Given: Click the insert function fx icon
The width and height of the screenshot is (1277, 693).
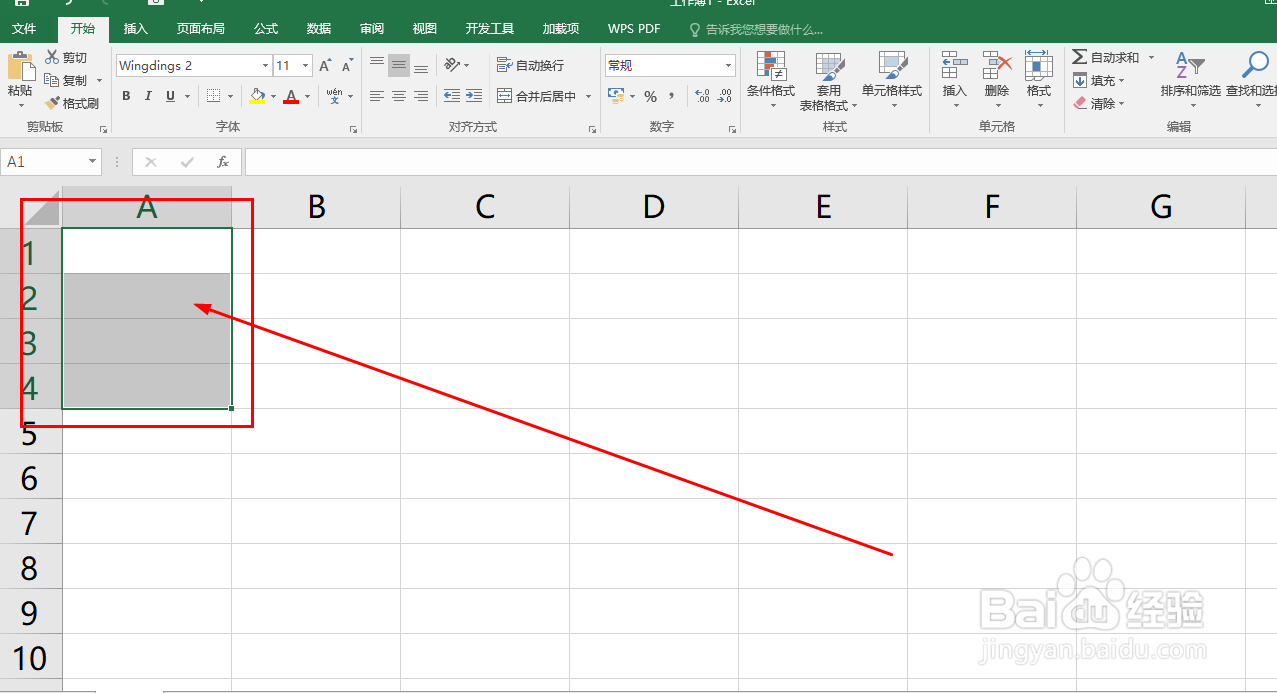Looking at the screenshot, I should (x=223, y=161).
